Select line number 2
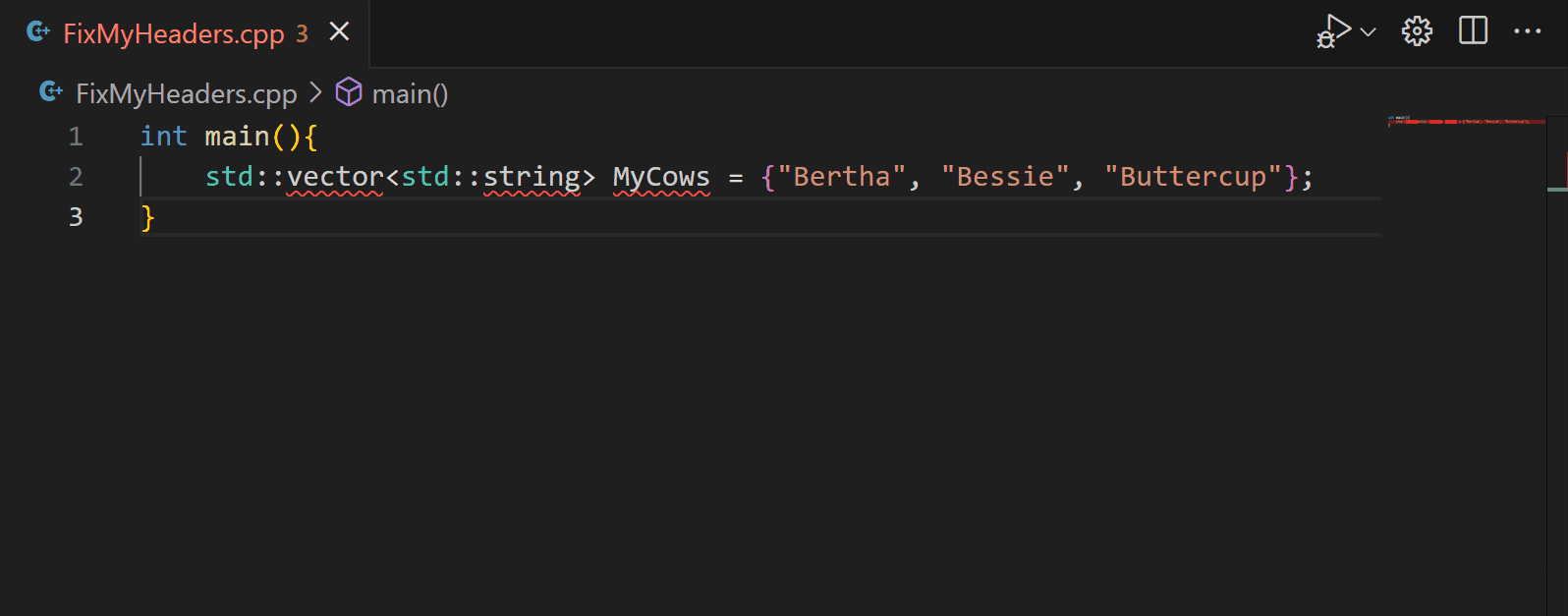The image size is (1568, 616). 76,177
